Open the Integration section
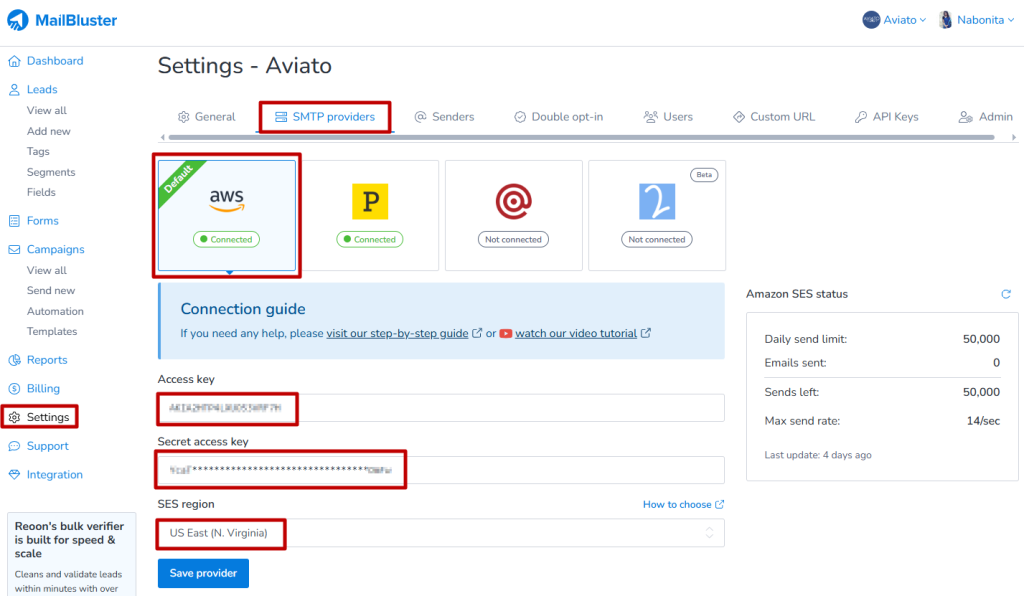 [52, 474]
